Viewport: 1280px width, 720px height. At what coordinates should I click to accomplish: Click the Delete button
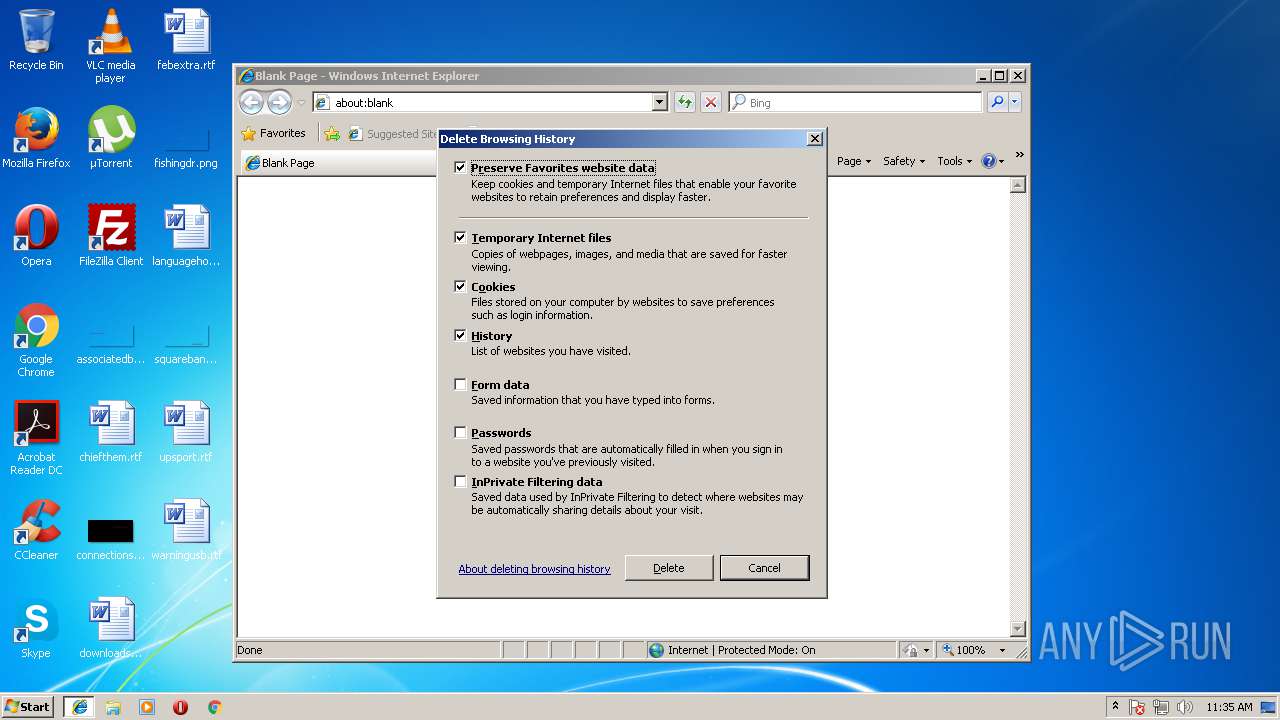(669, 568)
